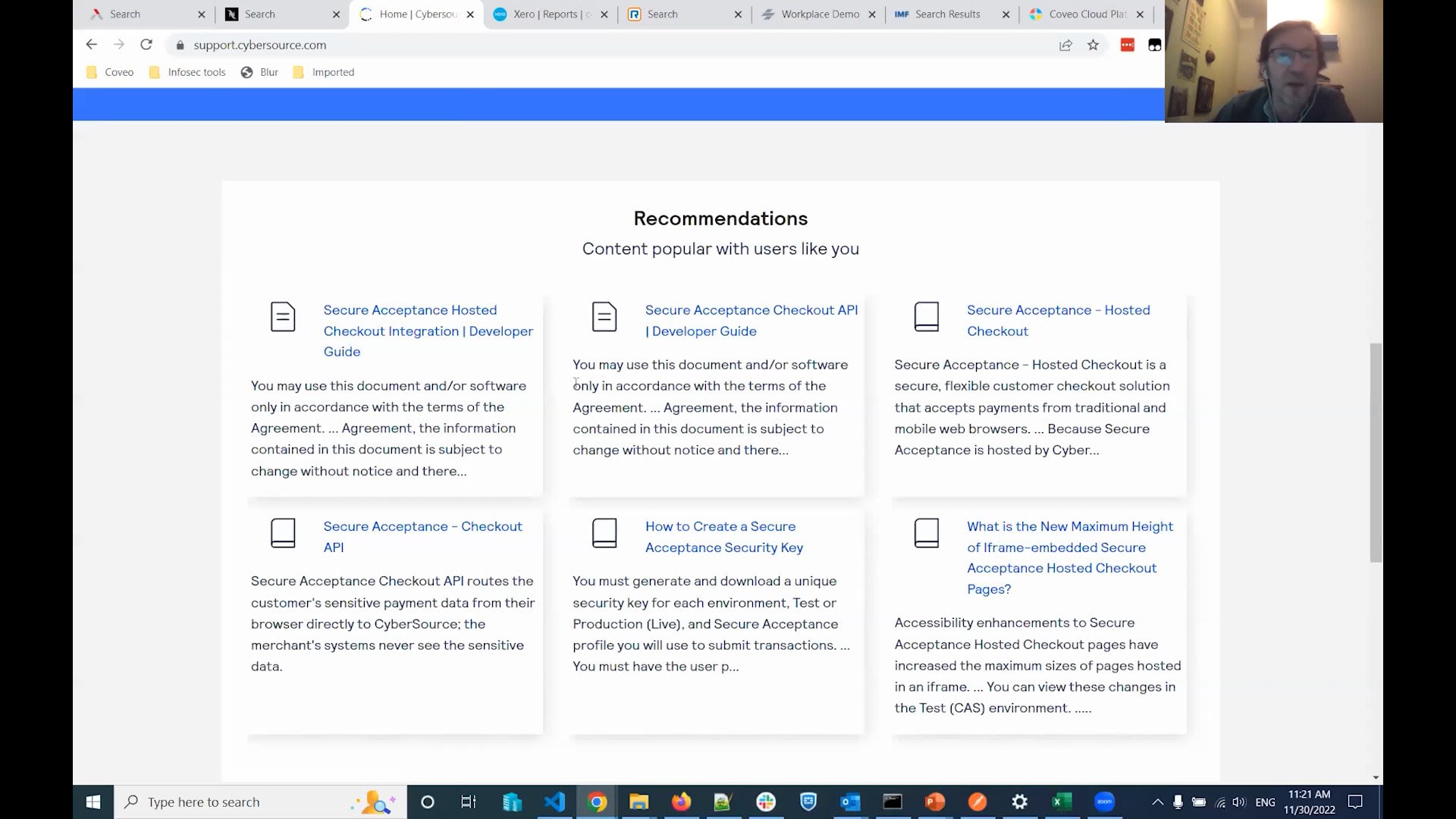Click book icon beside Secure Acceptance - Hosted Checkout
1456x819 pixels.
tap(926, 316)
